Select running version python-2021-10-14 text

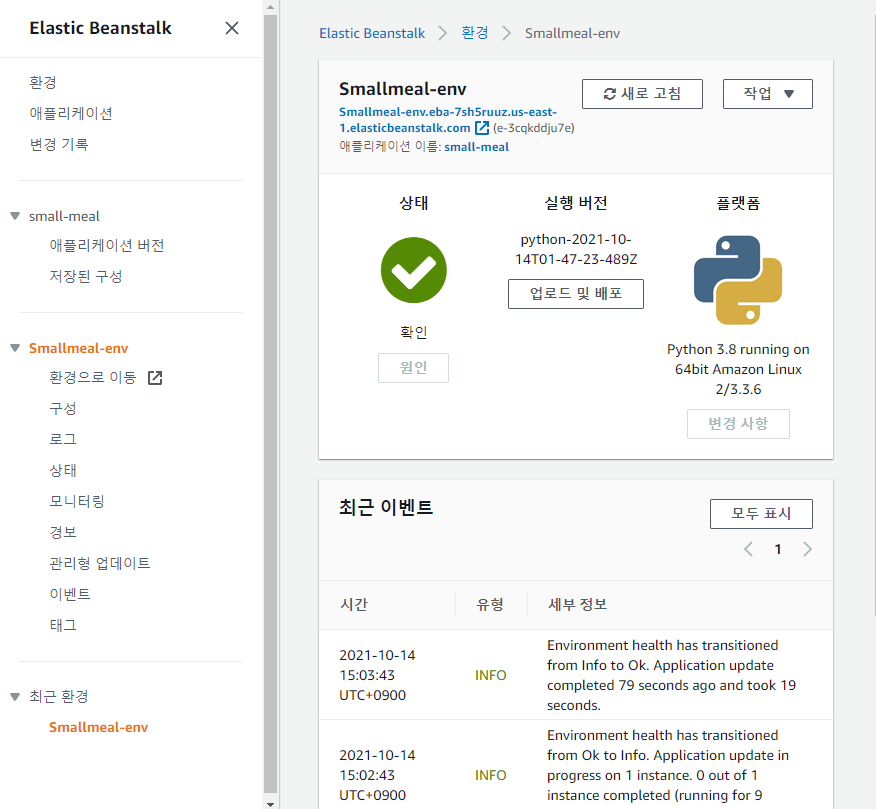point(576,249)
